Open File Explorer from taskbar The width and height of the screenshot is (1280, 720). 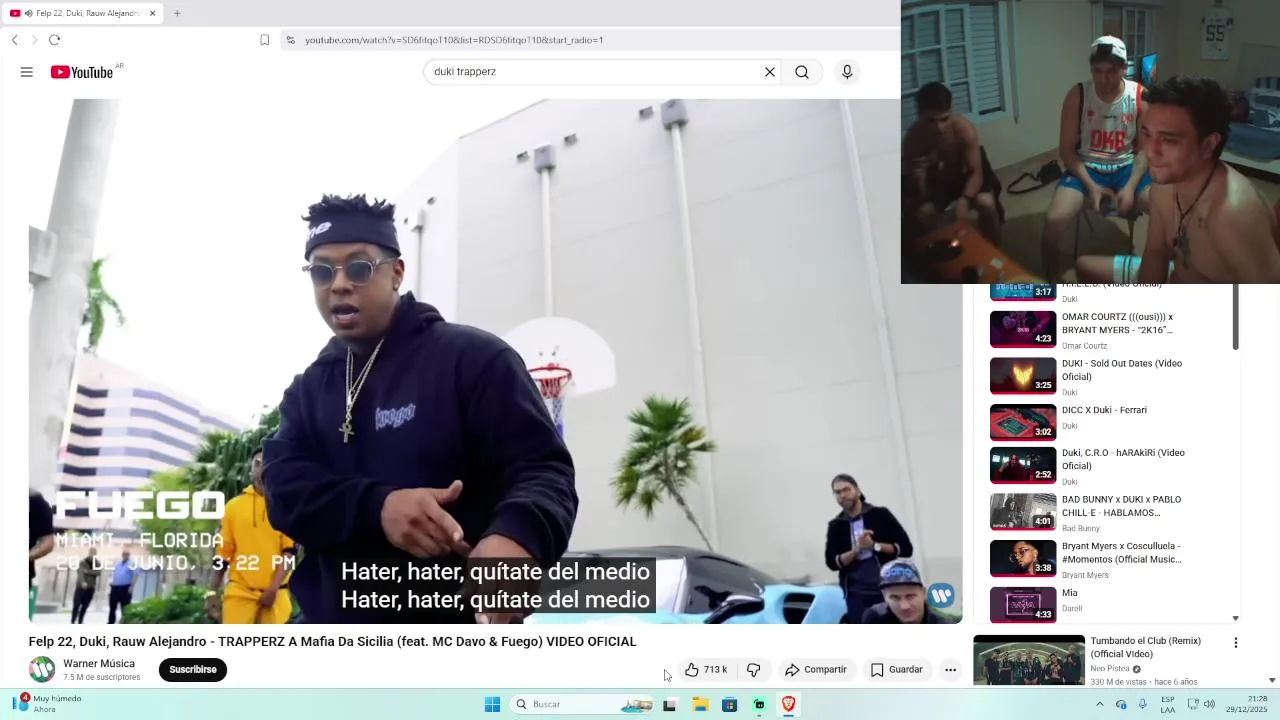700,704
